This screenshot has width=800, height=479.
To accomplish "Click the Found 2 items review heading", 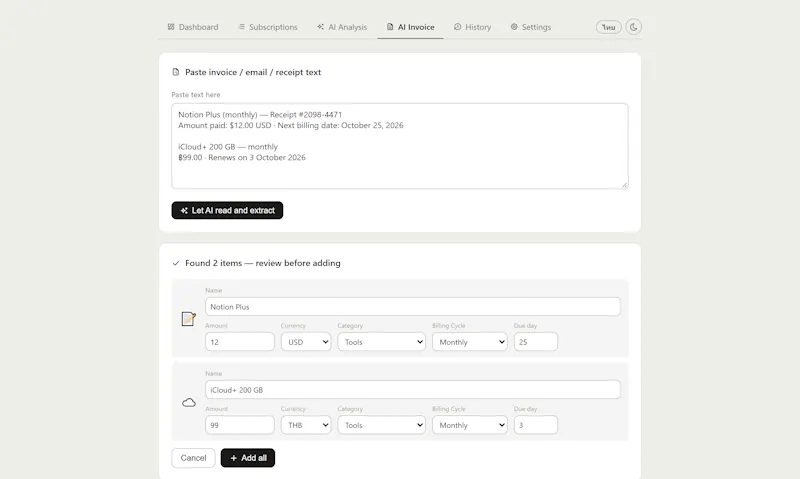I will tap(263, 263).
